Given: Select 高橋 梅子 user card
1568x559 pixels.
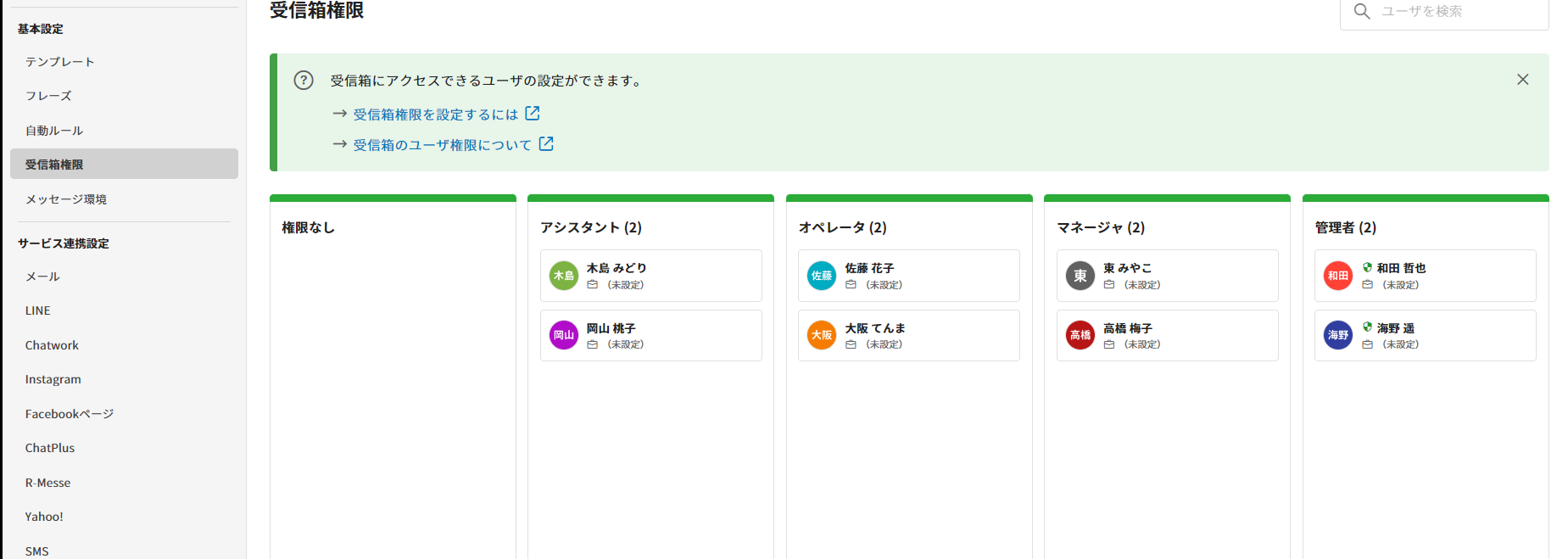Looking at the screenshot, I should click(1167, 335).
